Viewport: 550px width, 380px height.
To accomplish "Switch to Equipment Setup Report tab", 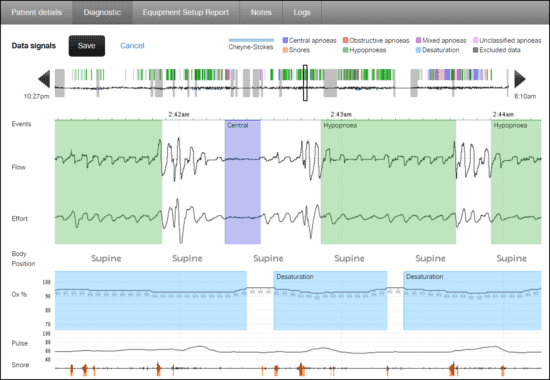I will [186, 12].
